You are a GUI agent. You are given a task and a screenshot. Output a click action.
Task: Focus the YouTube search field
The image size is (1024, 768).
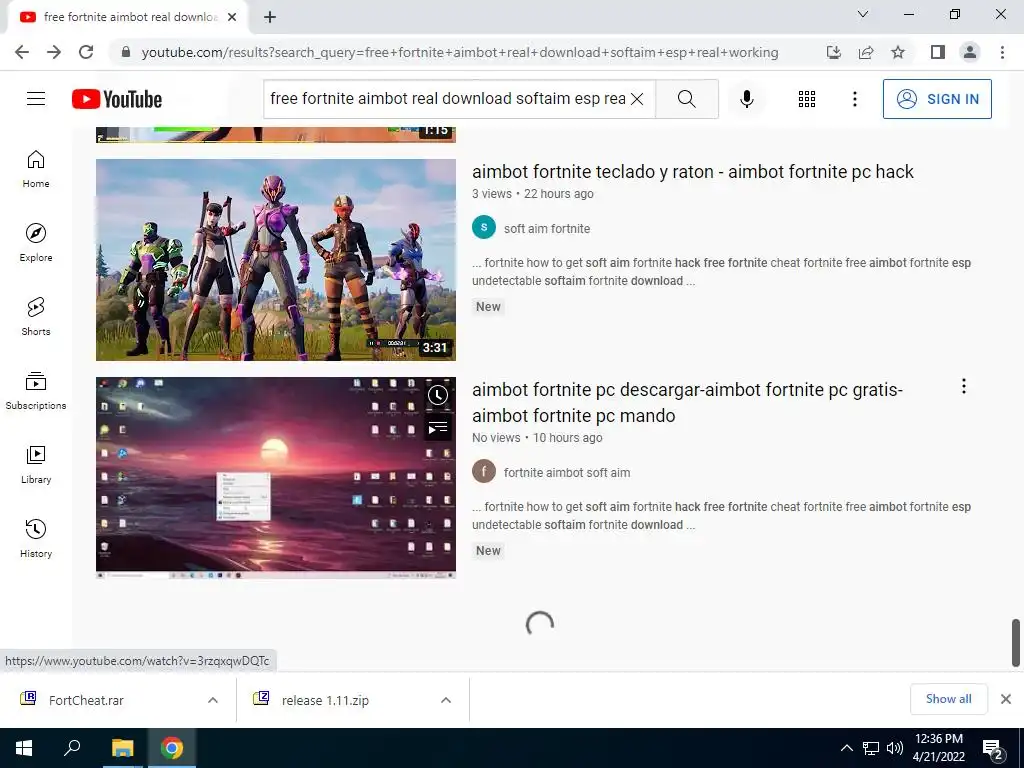(447, 99)
